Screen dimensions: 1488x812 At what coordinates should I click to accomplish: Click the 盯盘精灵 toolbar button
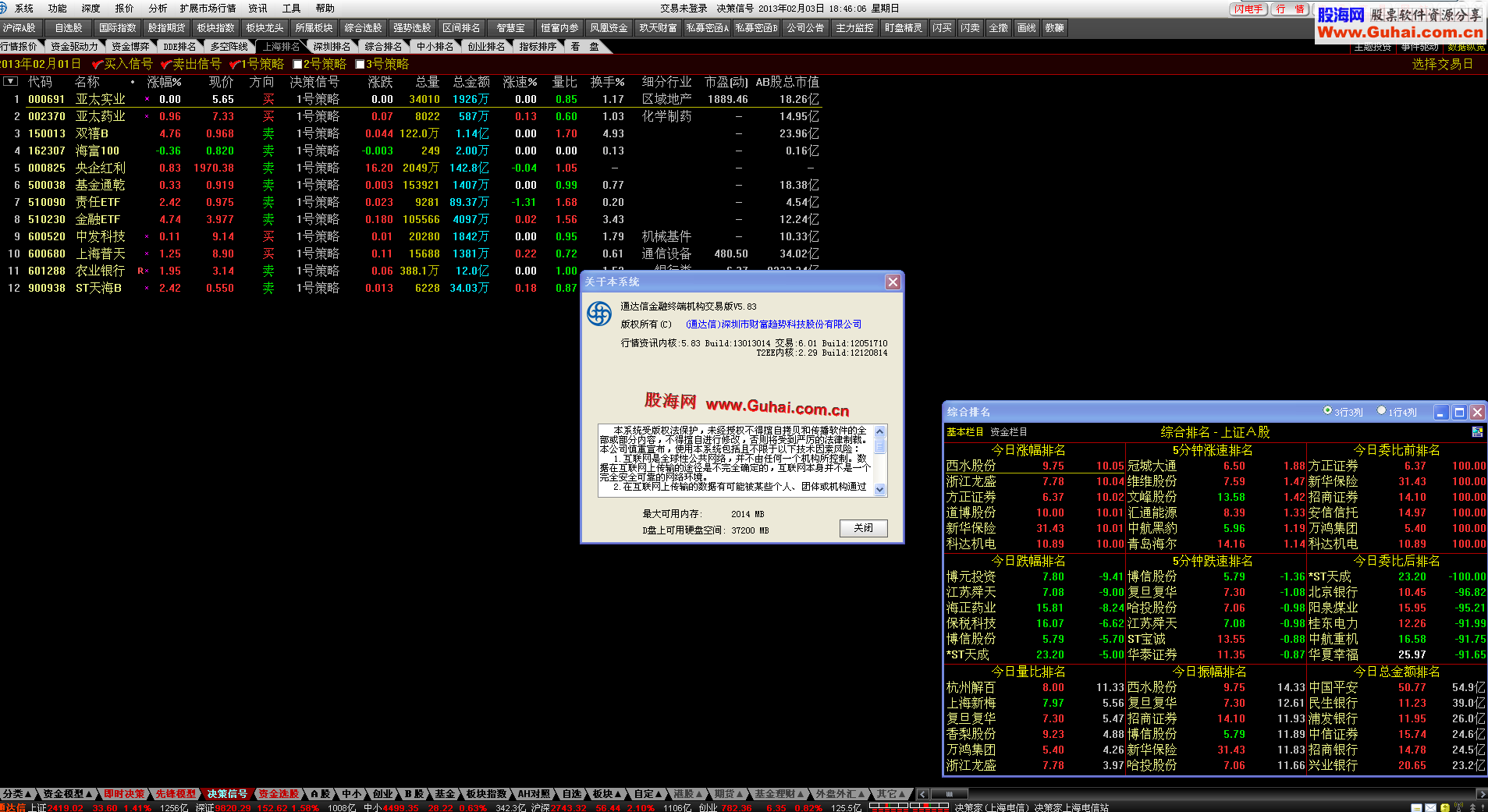pos(904,28)
